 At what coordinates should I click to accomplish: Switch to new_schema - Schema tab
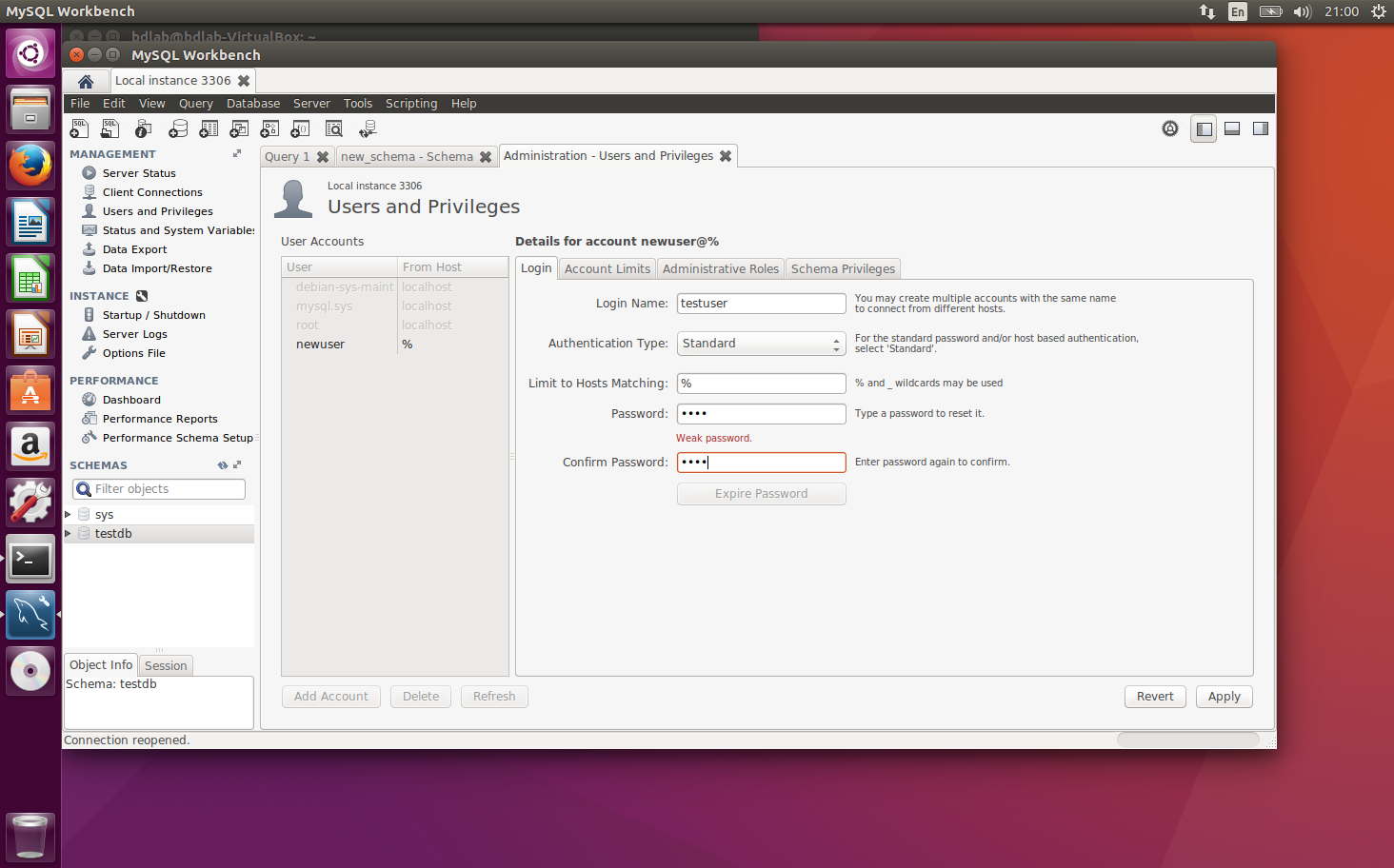(x=407, y=157)
